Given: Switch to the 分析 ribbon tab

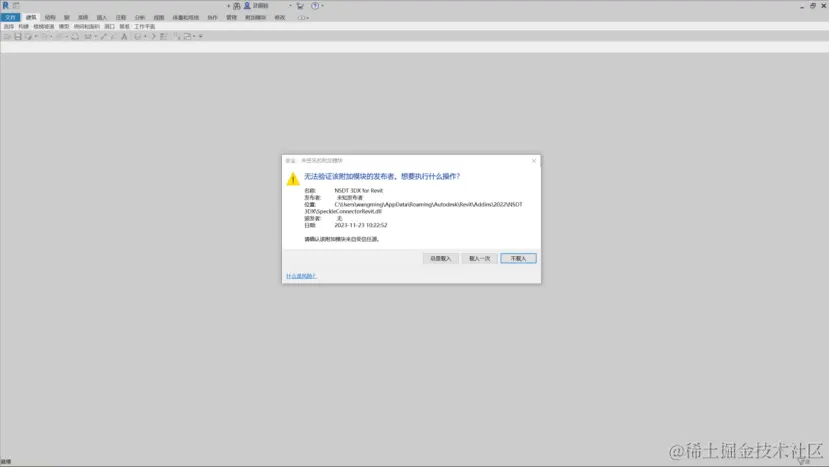Looking at the screenshot, I should [x=140, y=17].
